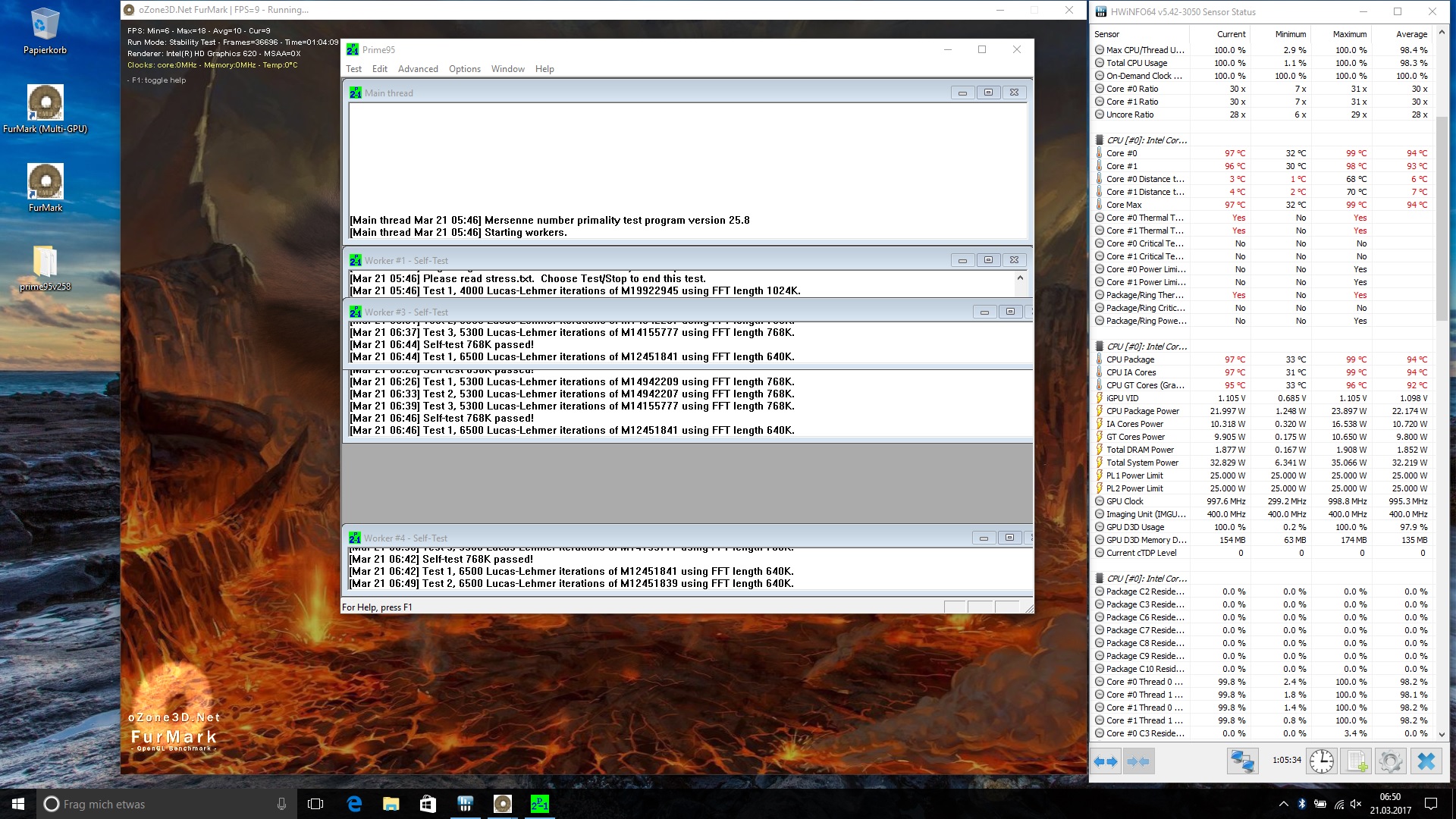Click the blue X close-sensors icon
This screenshot has width=1456, height=819.
[x=1426, y=761]
